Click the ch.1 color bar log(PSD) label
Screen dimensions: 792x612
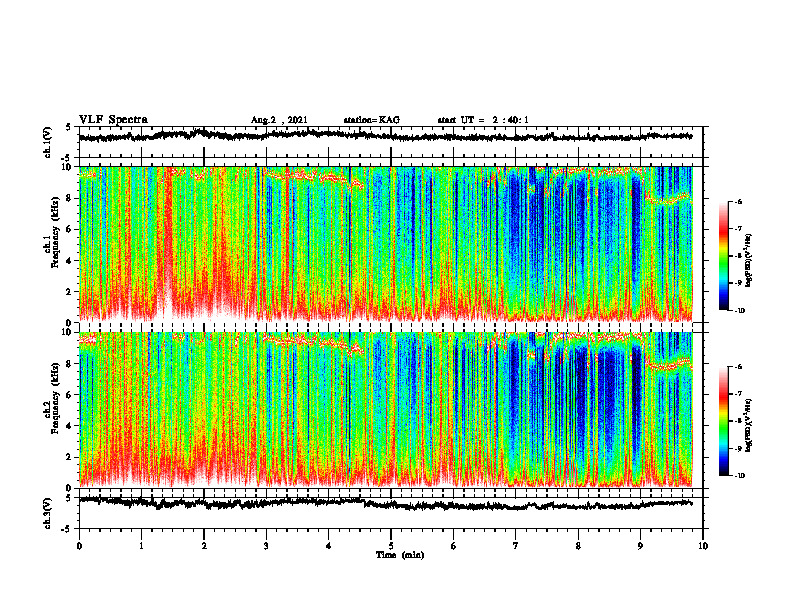(749, 260)
